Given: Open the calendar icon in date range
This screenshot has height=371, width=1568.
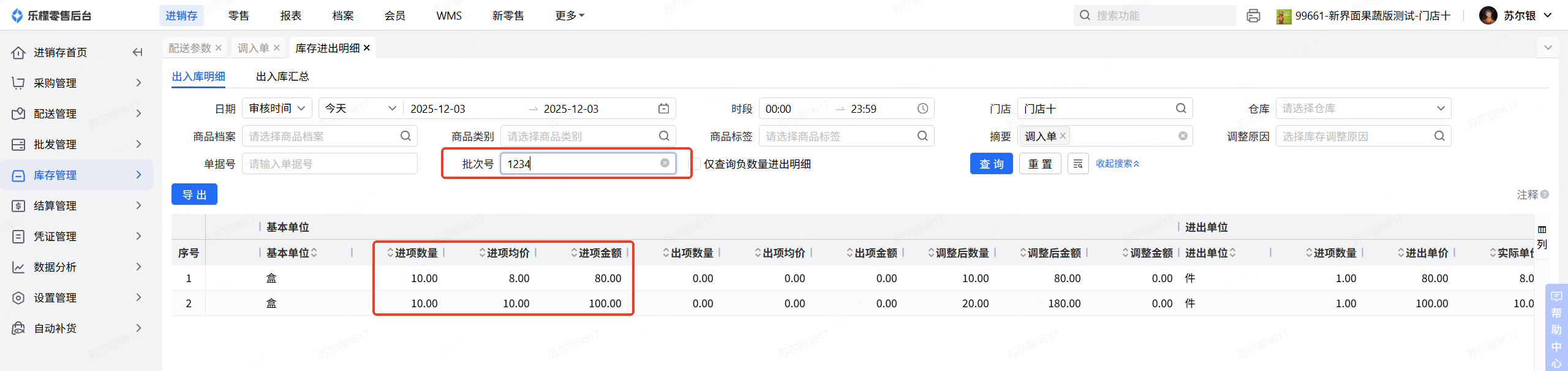Looking at the screenshot, I should pyautogui.click(x=663, y=109).
